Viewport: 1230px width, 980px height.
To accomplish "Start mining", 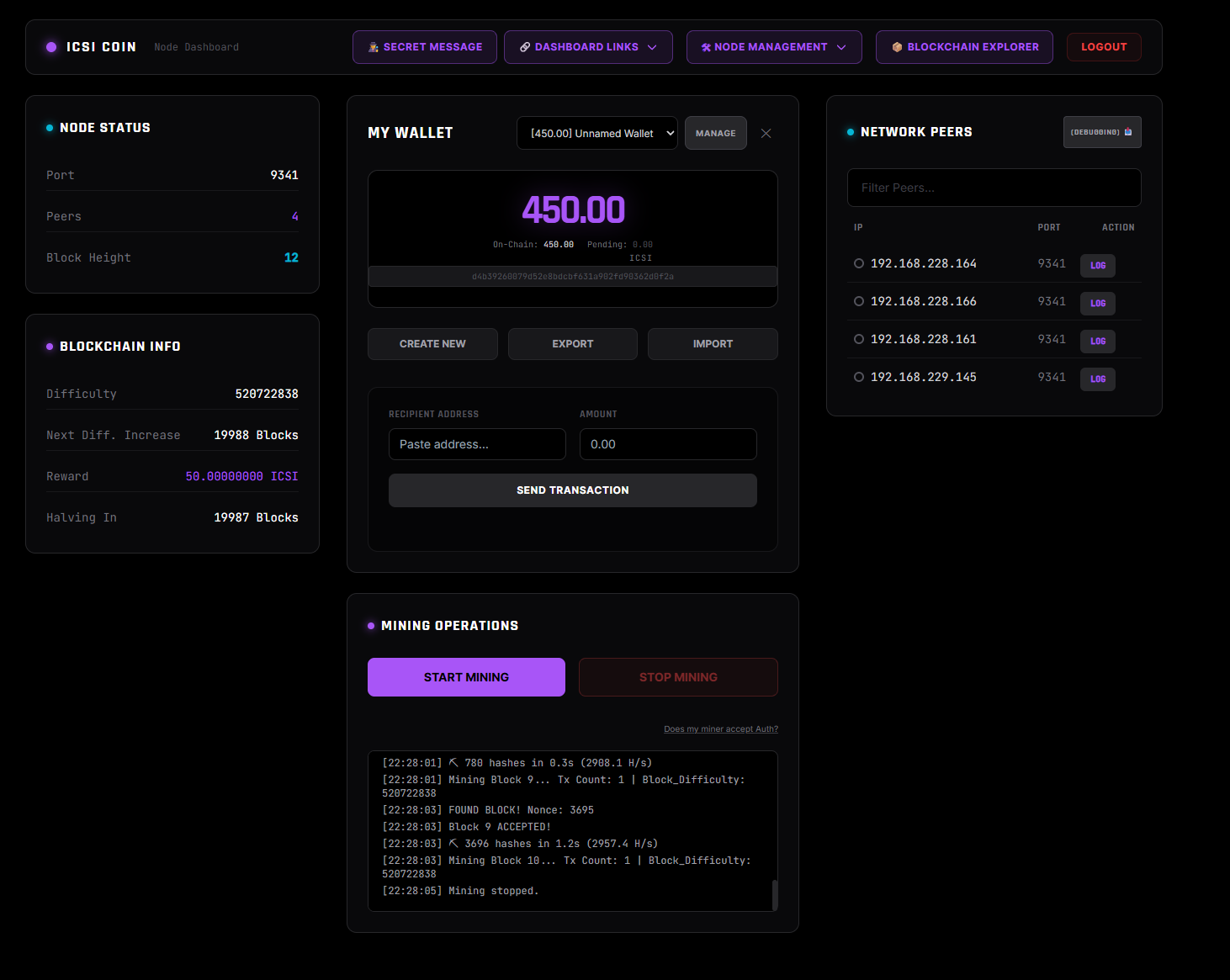I will pyautogui.click(x=466, y=677).
